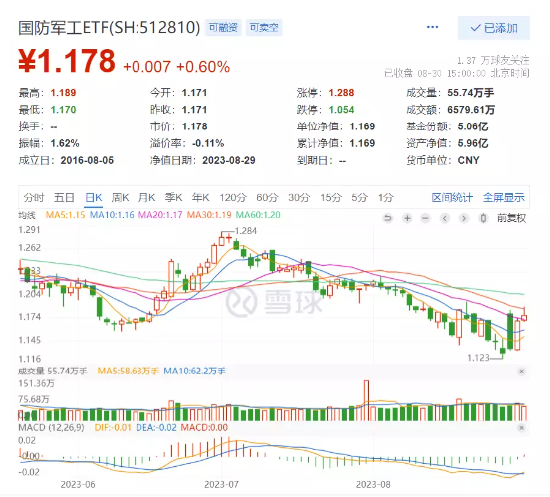The height and width of the screenshot is (497, 550).
Task: Switch to the 分时 tab
Action: tap(34, 197)
